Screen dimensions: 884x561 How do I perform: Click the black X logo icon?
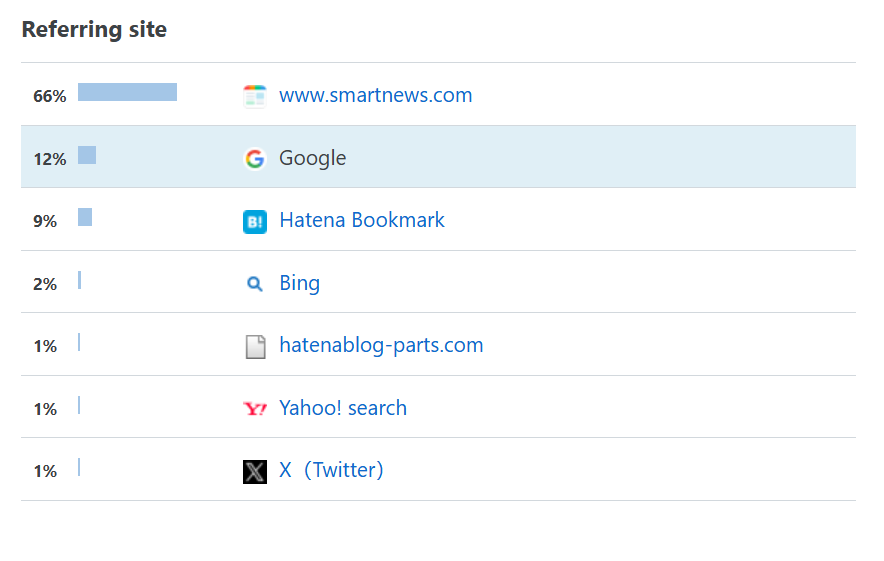pyautogui.click(x=255, y=472)
